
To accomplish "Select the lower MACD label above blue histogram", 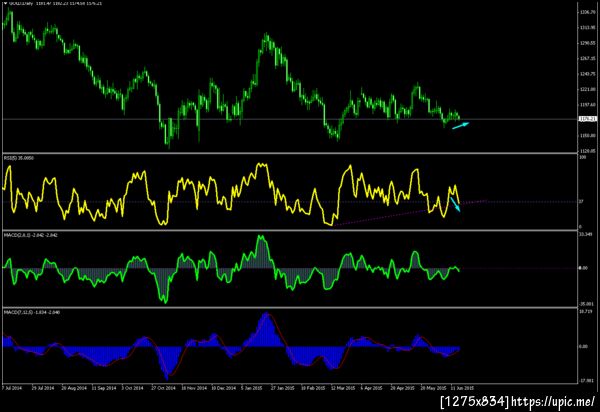I will 32,313.
